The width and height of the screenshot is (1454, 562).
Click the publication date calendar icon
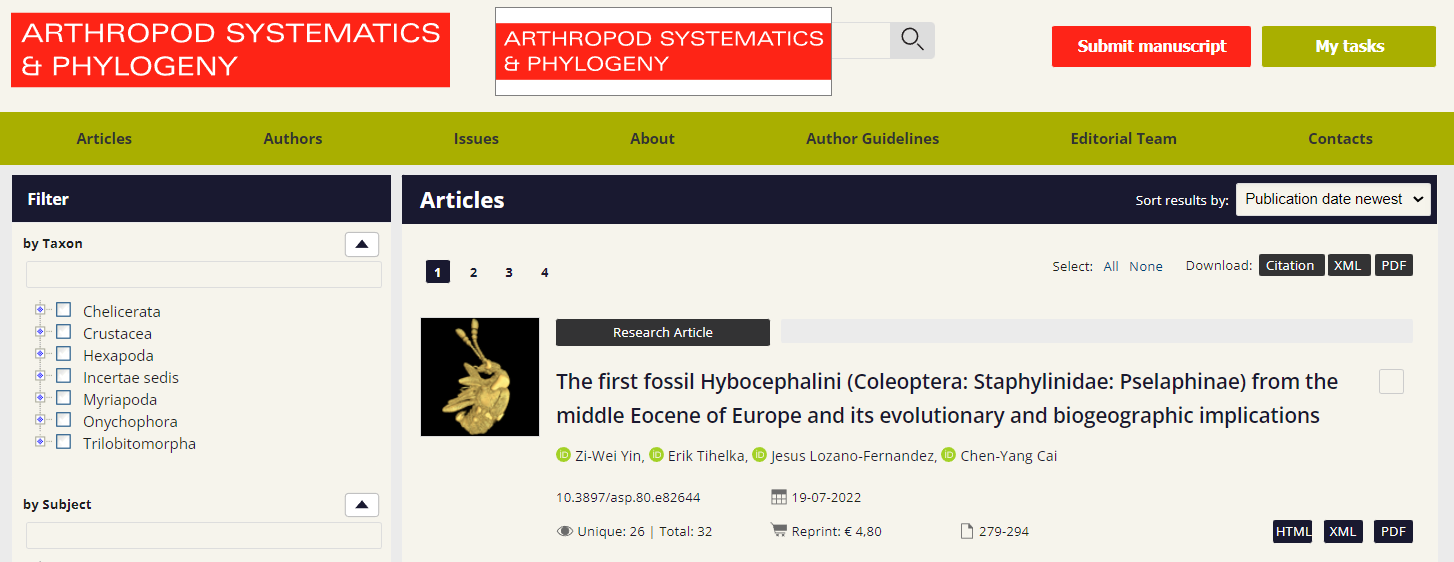(779, 497)
